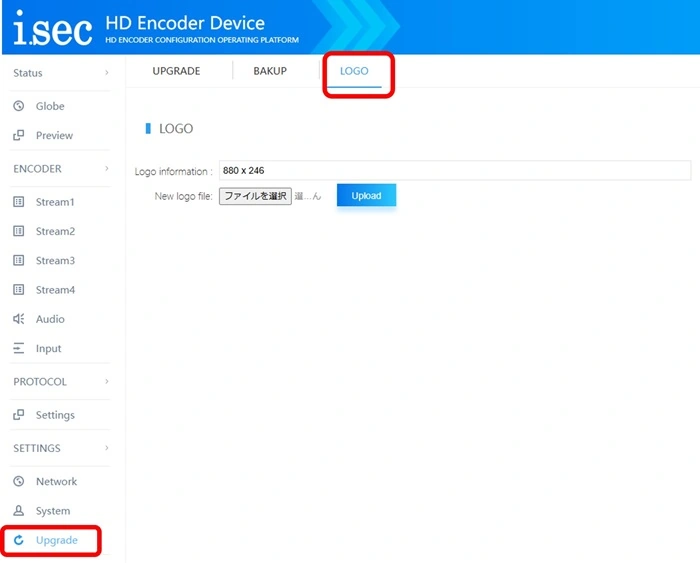700x563 pixels.
Task: Select the LOGO tab
Action: 354,71
